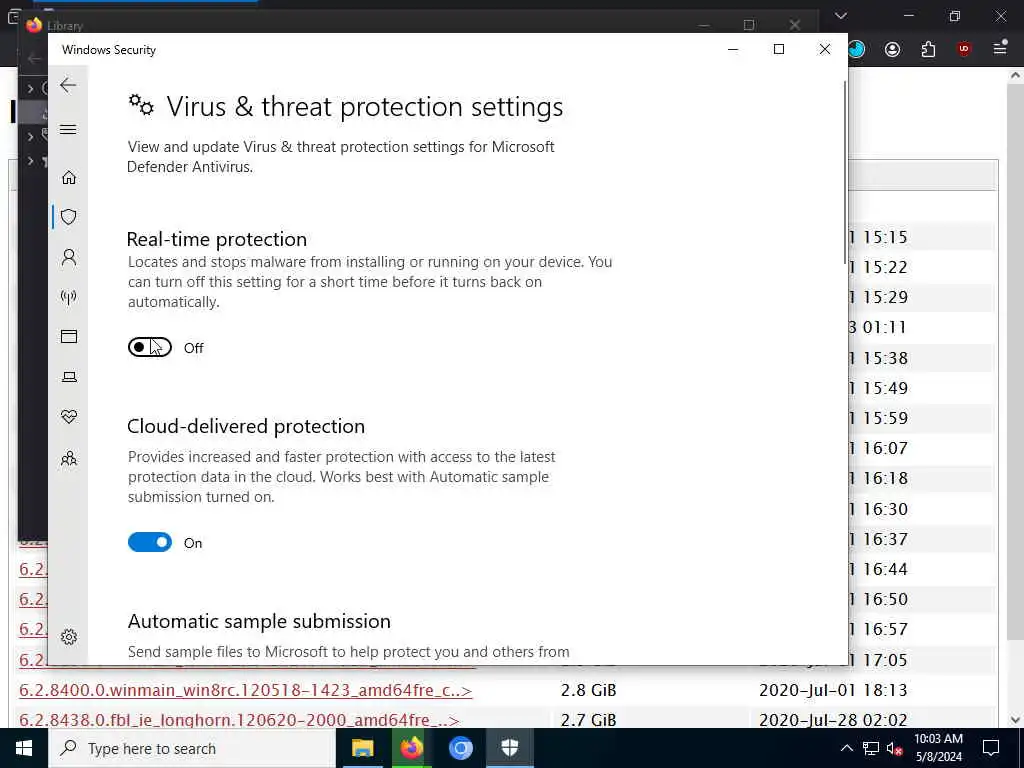Maximize the Windows Security window

pos(778,49)
